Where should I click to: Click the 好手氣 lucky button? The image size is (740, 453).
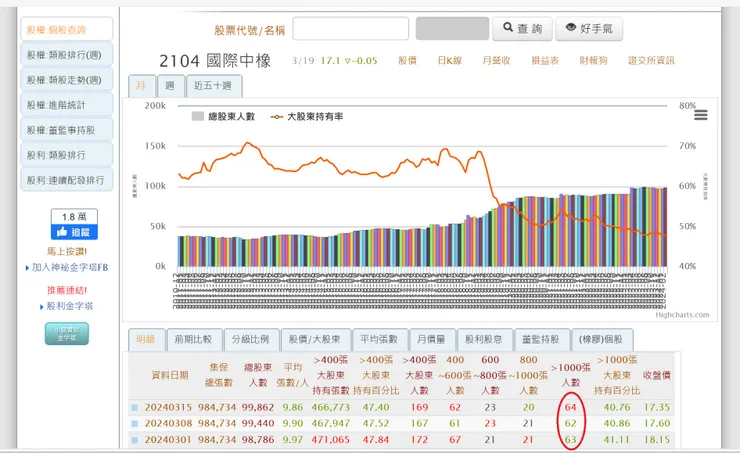(x=589, y=29)
